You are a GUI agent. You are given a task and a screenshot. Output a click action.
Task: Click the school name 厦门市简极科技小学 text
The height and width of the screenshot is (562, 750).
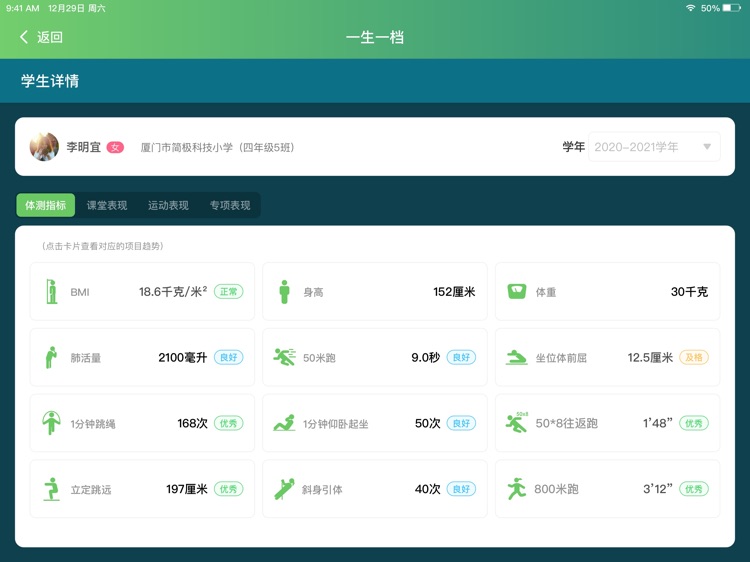[187, 147]
